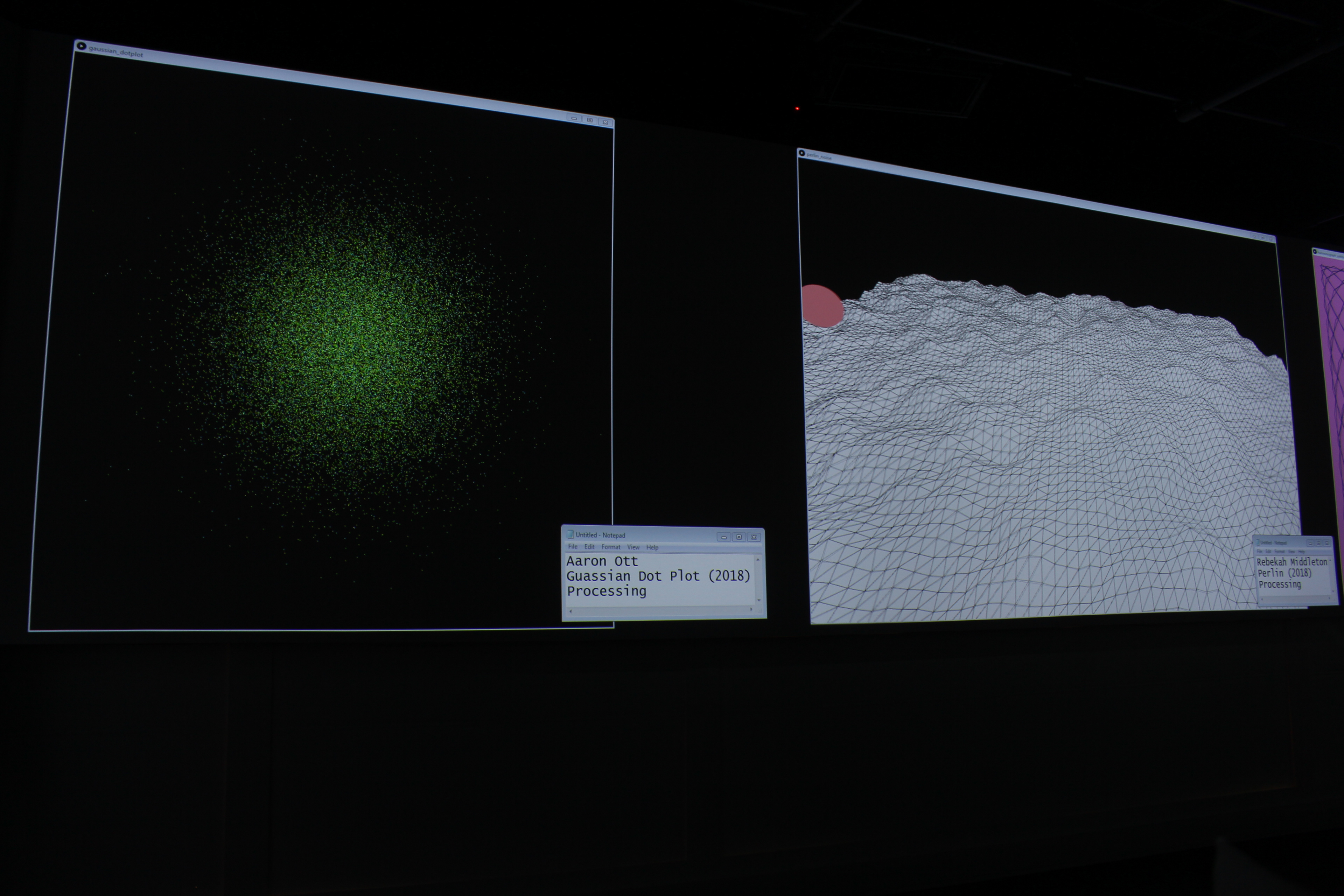Minimize the gaussian_dotplot sketch window
The height and width of the screenshot is (896, 1344).
pos(574,118)
